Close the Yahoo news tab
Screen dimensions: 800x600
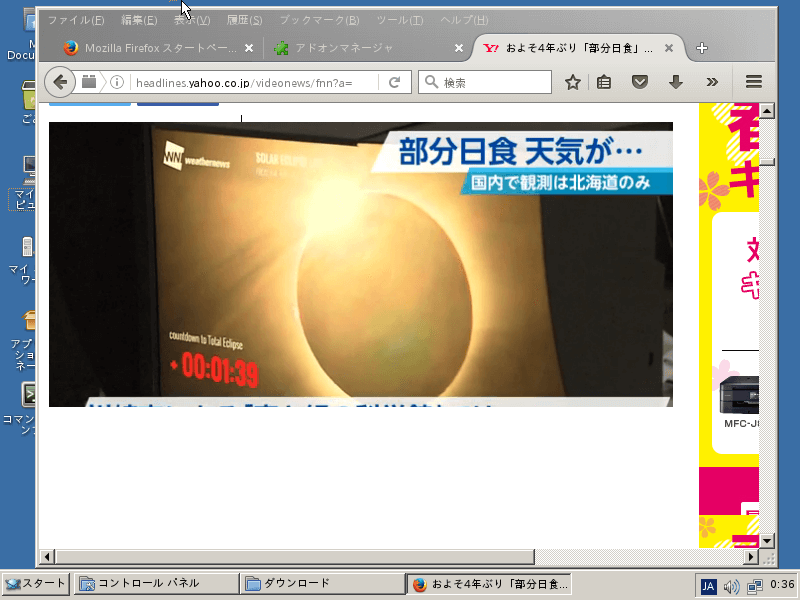(x=668, y=48)
